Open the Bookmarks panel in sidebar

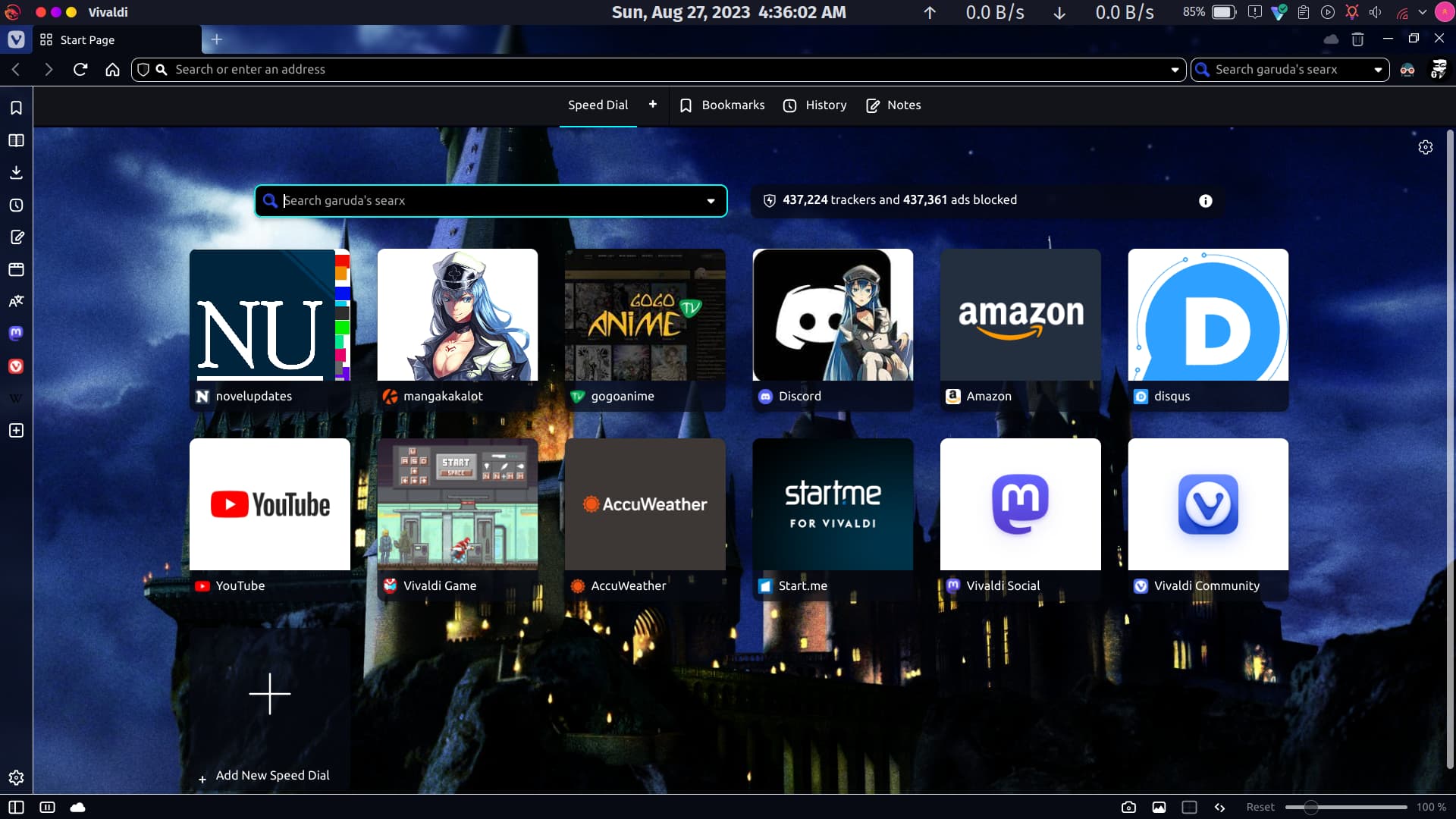16,108
